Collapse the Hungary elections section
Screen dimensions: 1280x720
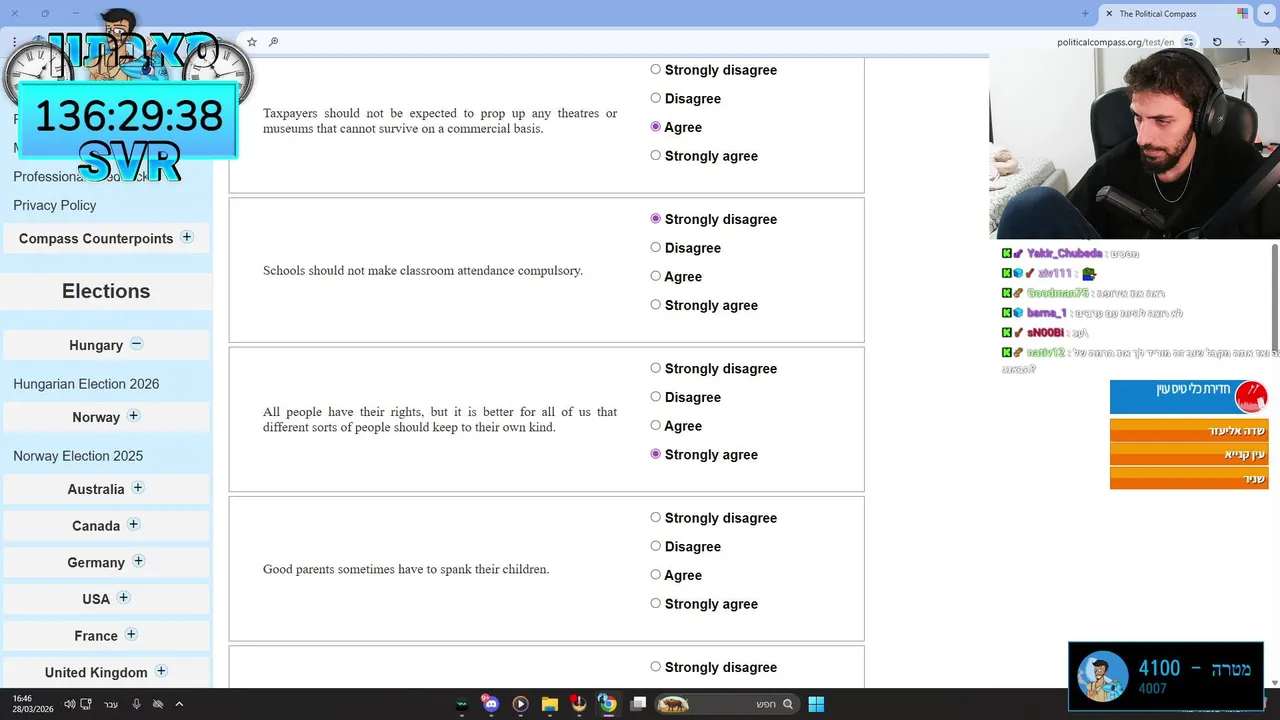point(137,344)
